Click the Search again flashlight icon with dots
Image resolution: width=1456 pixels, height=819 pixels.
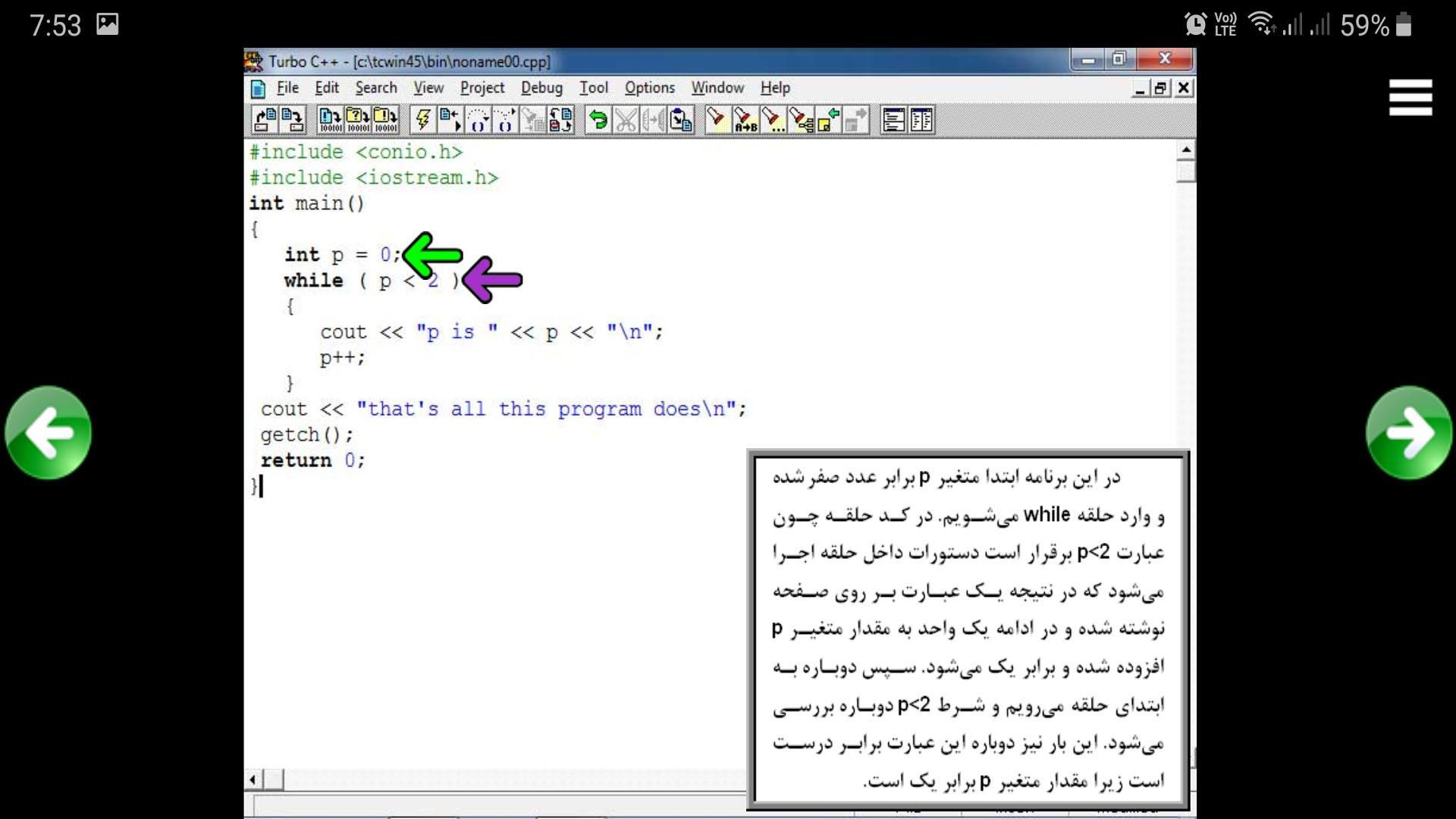773,120
